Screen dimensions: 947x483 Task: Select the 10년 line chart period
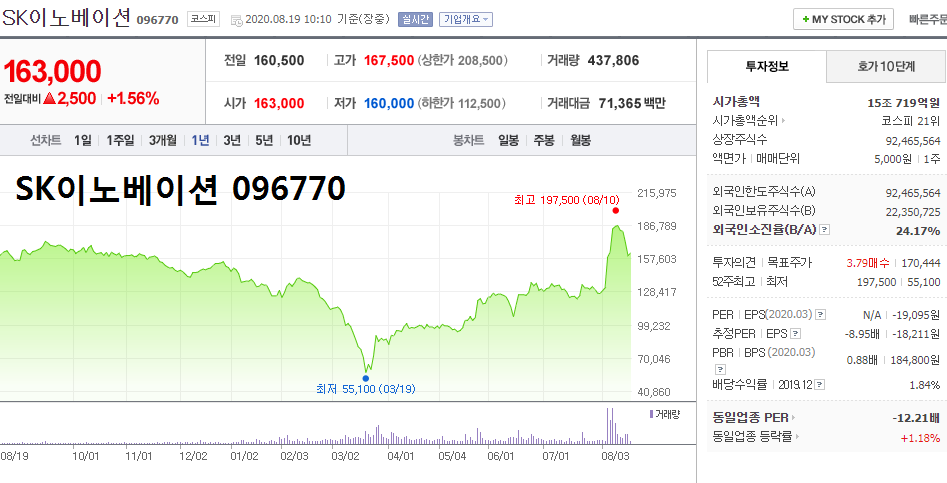click(x=299, y=141)
